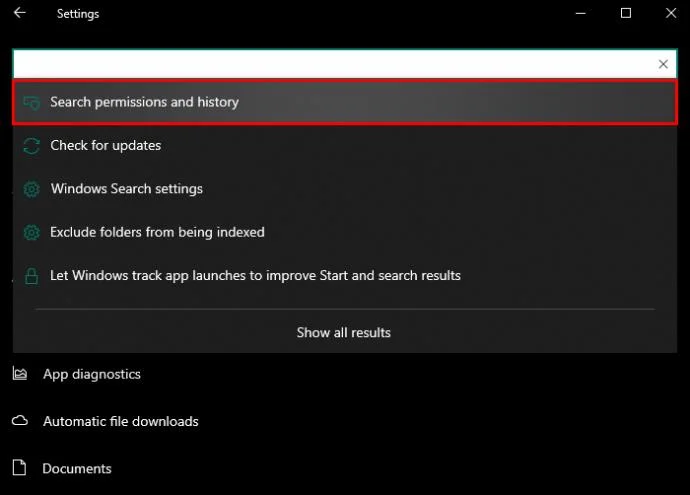690x495 pixels.
Task: Click the Automatic file downloads cloud icon
Action: (20, 421)
